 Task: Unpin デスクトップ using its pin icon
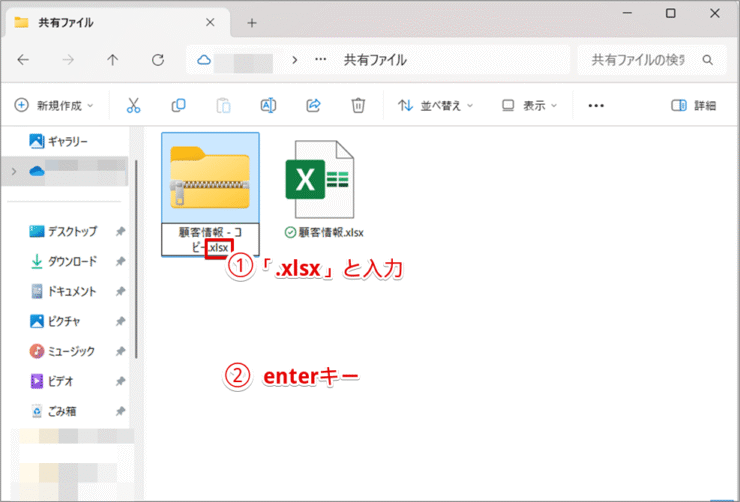coord(120,231)
